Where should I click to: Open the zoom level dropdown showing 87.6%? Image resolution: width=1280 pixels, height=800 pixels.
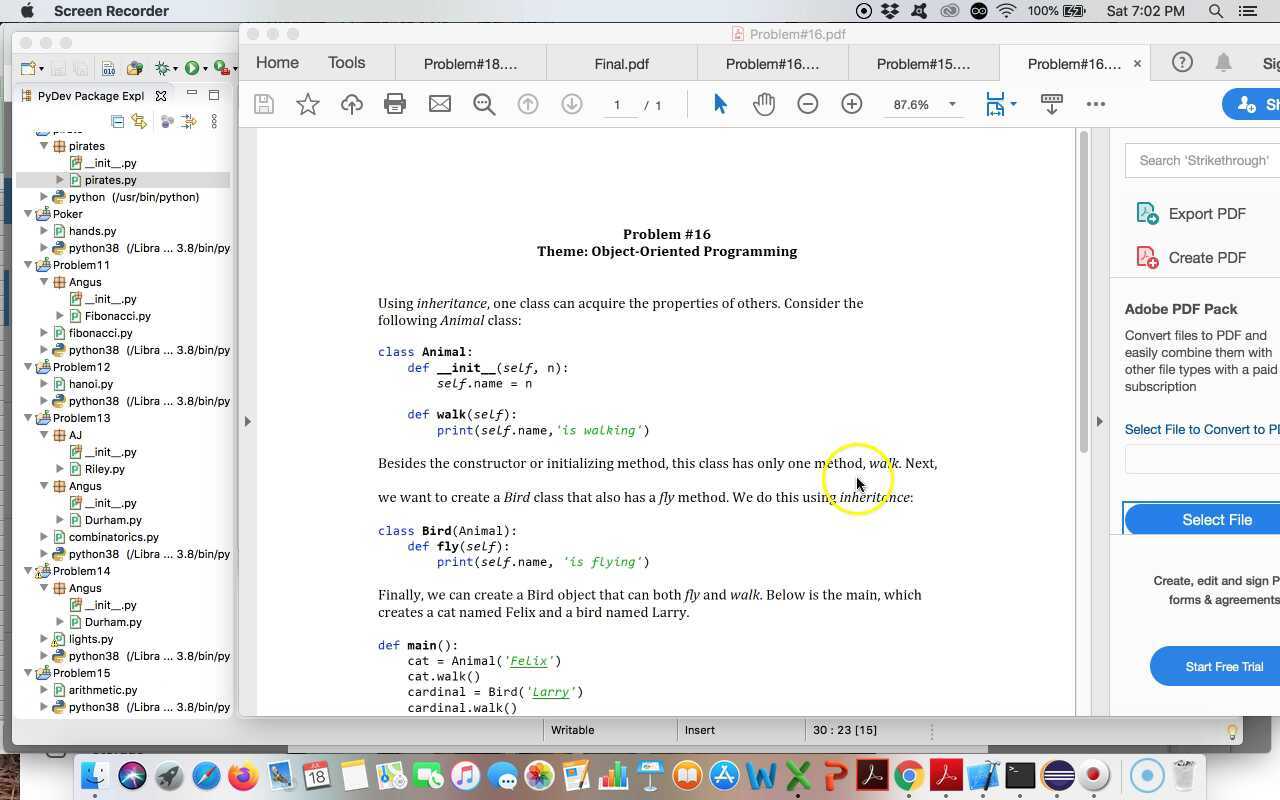click(x=950, y=103)
